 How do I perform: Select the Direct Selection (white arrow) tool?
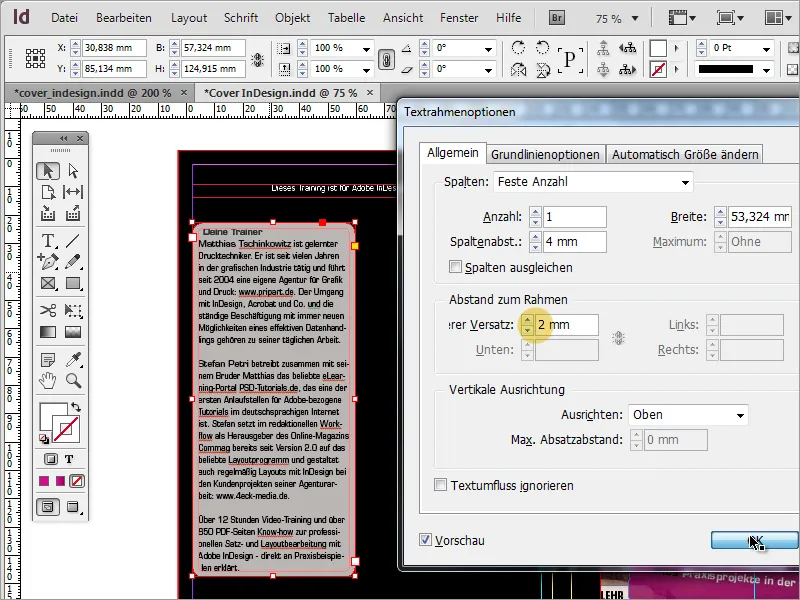click(73, 171)
